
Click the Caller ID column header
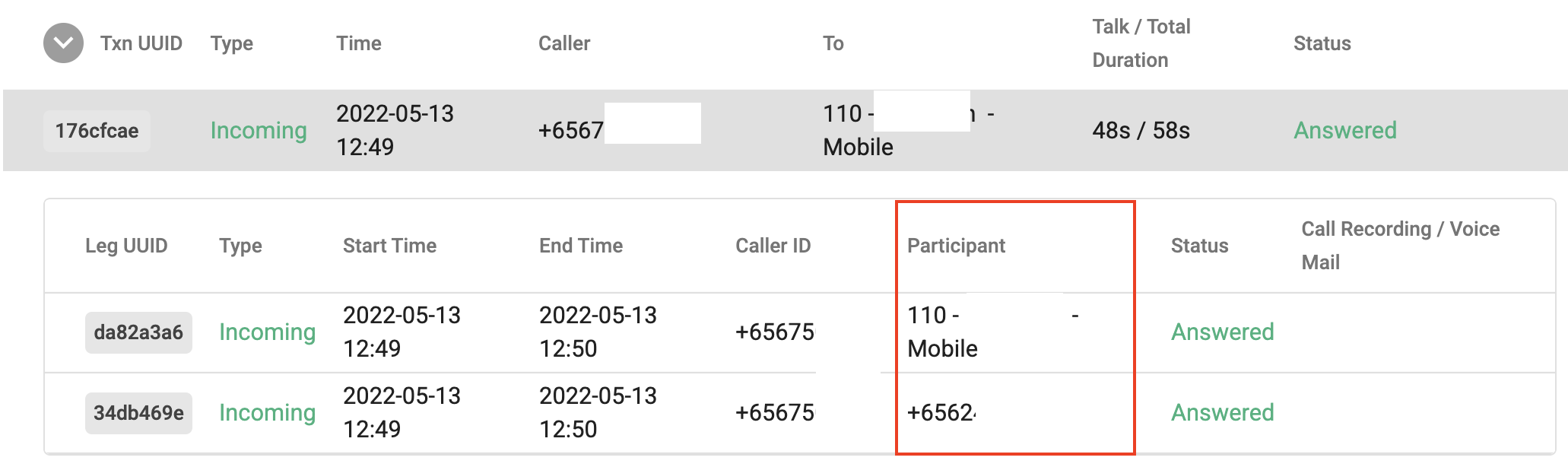click(773, 246)
